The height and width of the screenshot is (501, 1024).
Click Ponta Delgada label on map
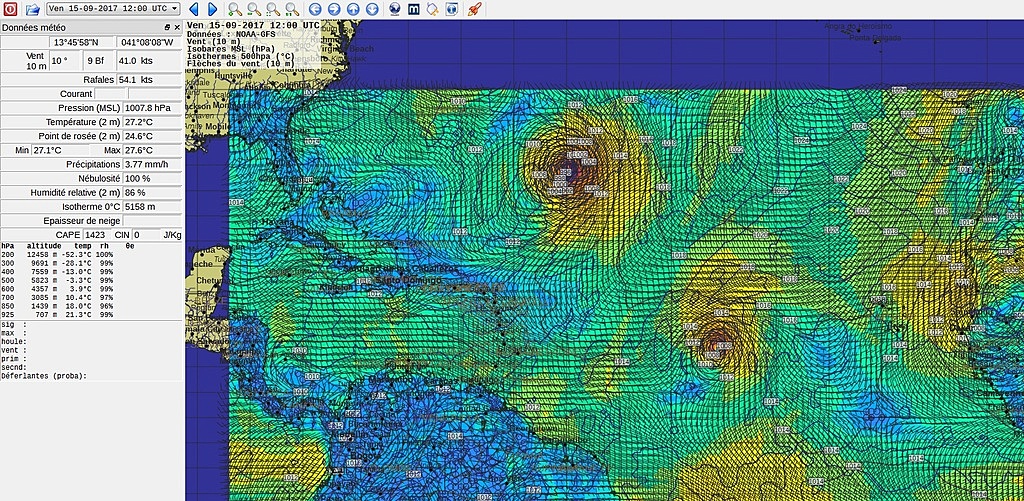tap(875, 38)
